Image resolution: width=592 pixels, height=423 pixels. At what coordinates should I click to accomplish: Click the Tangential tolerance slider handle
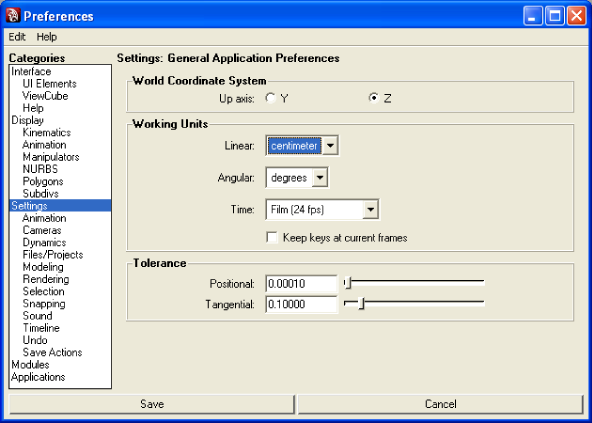click(361, 303)
